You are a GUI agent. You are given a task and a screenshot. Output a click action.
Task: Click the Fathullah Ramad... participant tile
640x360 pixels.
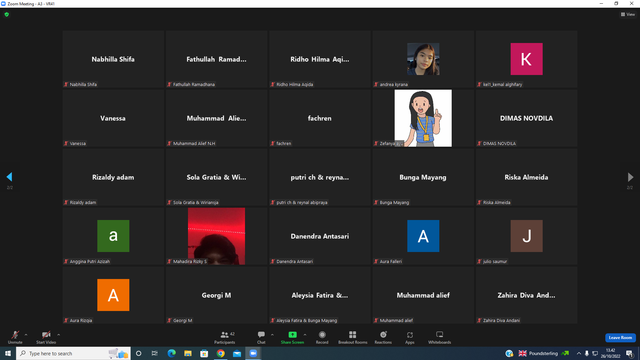pos(216,59)
